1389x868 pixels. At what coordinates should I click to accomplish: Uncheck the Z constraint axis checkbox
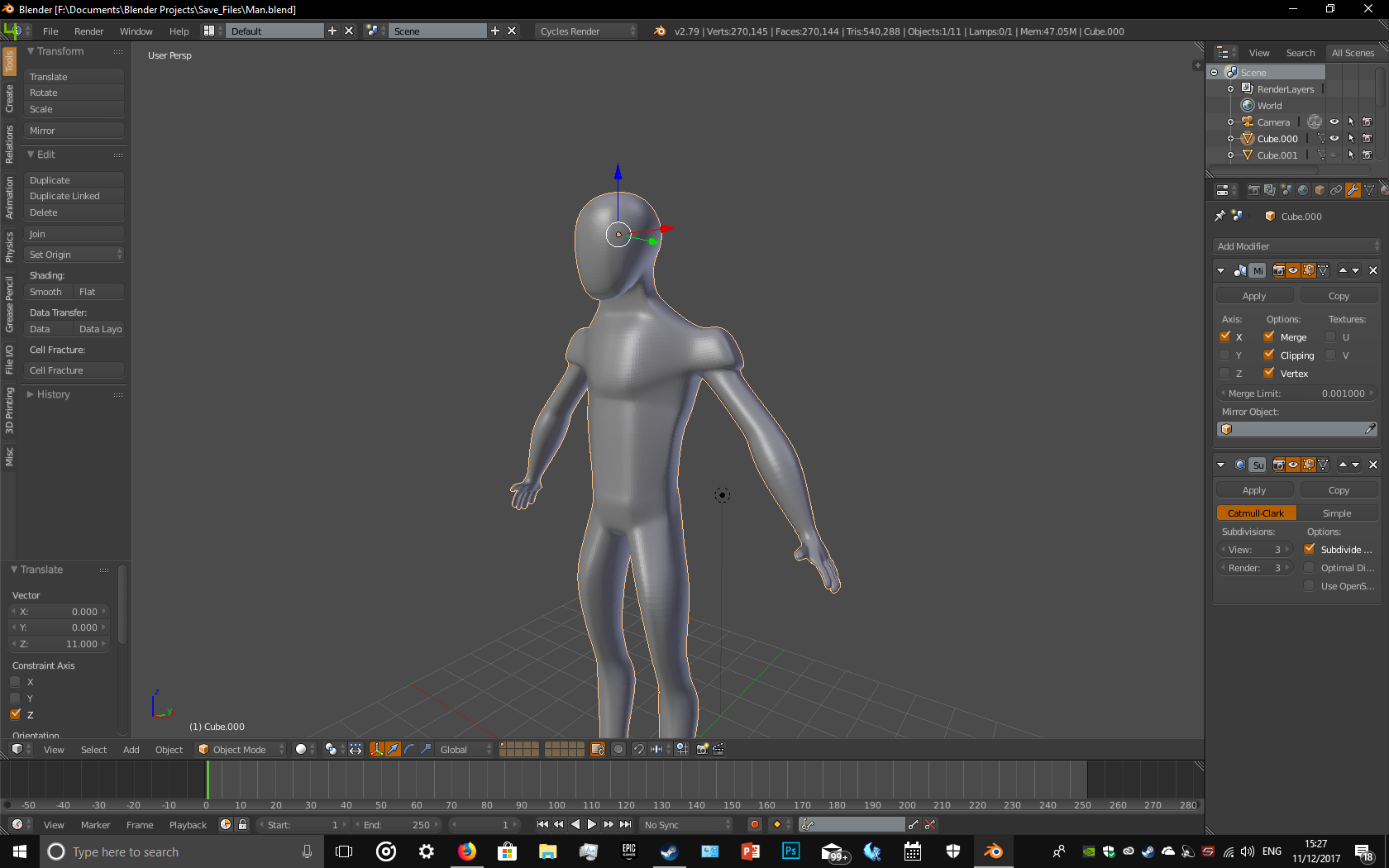click(x=16, y=714)
